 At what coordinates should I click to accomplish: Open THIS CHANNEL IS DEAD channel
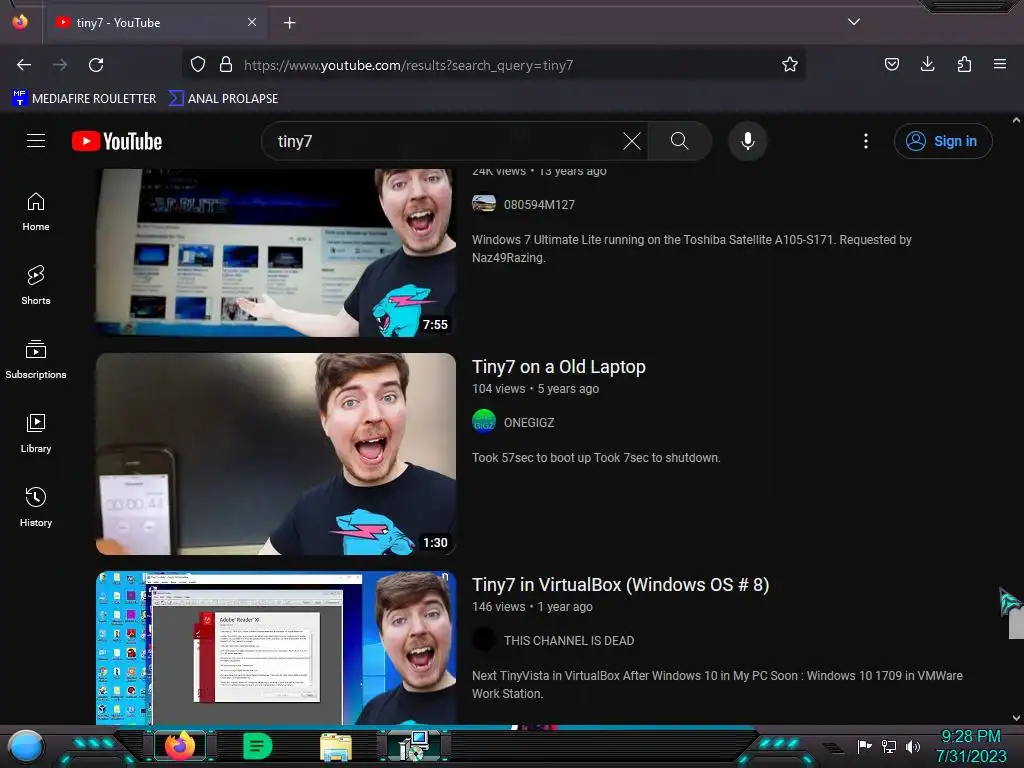point(569,641)
